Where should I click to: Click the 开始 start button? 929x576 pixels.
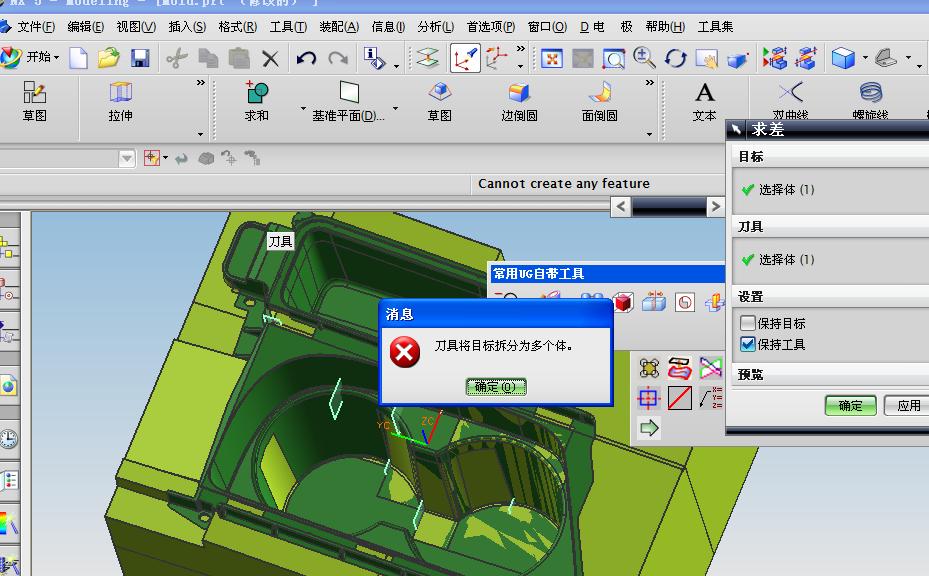click(x=30, y=57)
